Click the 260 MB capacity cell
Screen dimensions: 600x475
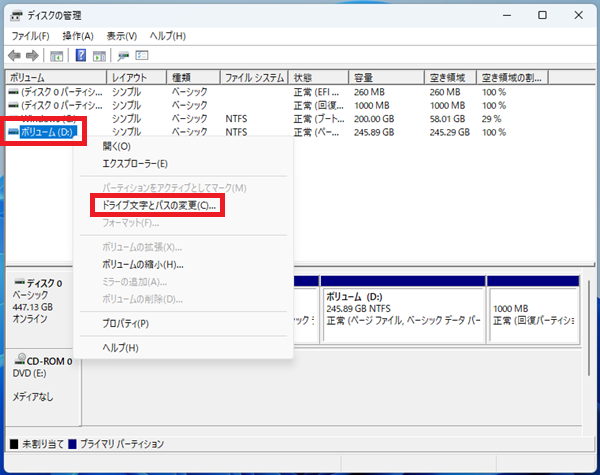tap(369, 92)
